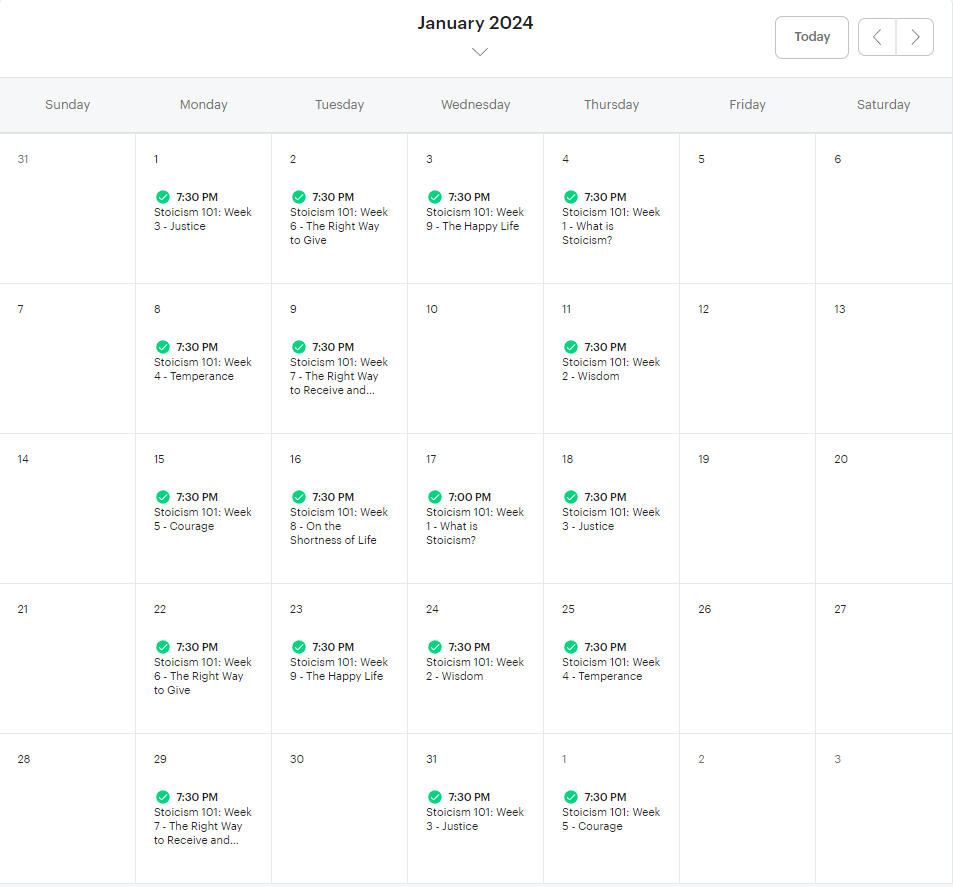Click the green checkmark on January 17 event
The width and height of the screenshot is (953, 887).
(x=435, y=497)
